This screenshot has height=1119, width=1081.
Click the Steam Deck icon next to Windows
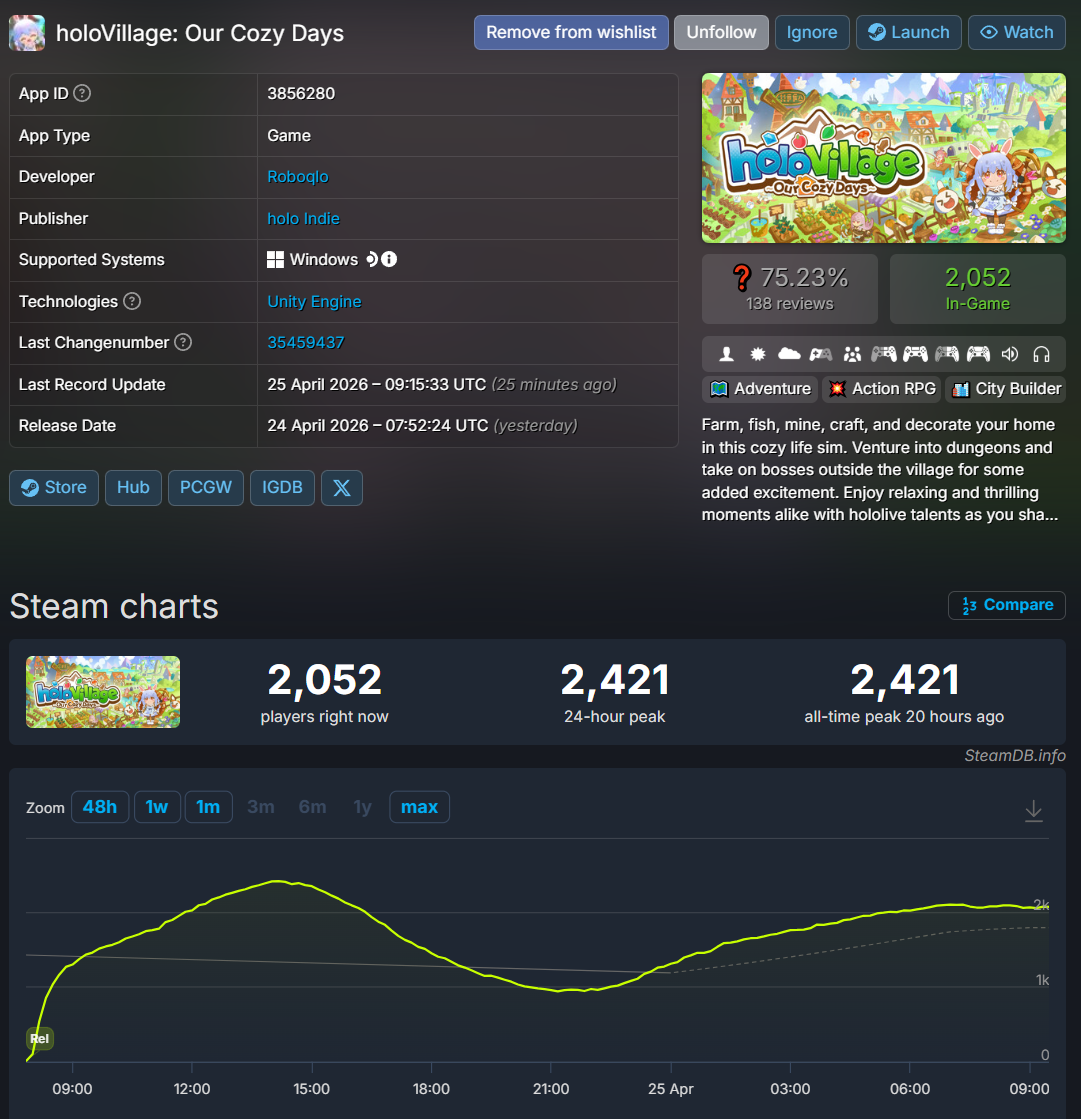click(371, 259)
